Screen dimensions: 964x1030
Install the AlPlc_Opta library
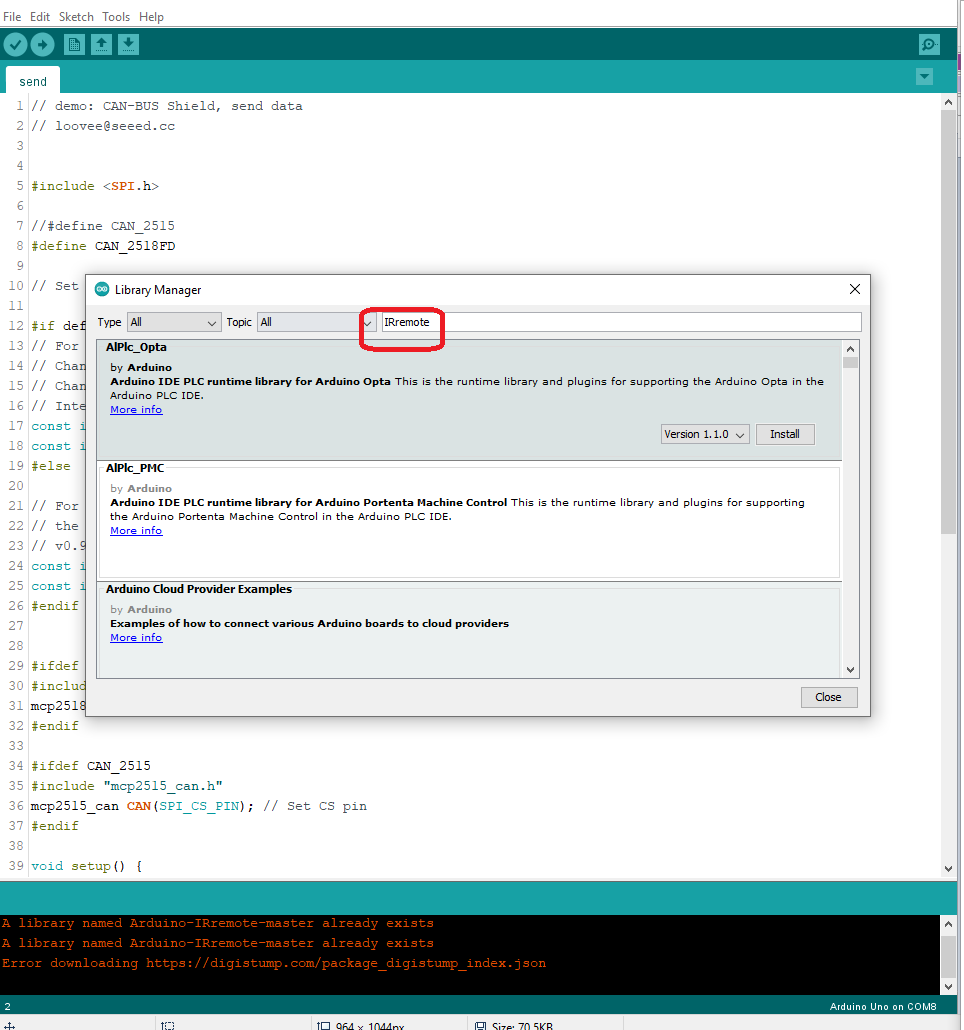pos(785,435)
